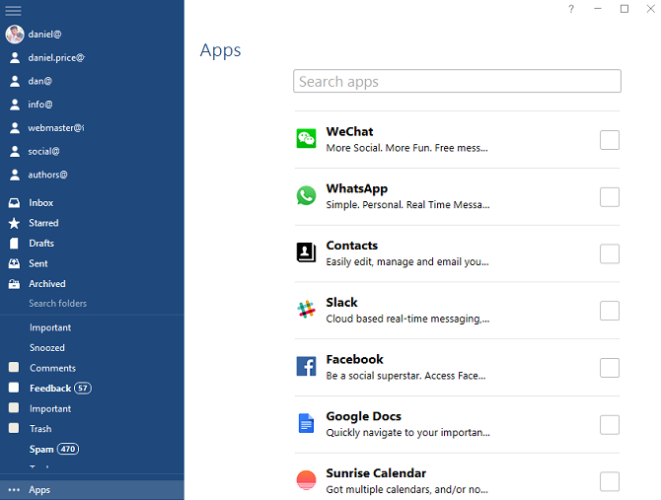Check the Facebook app checkbox
The height and width of the screenshot is (500, 661).
click(x=610, y=368)
